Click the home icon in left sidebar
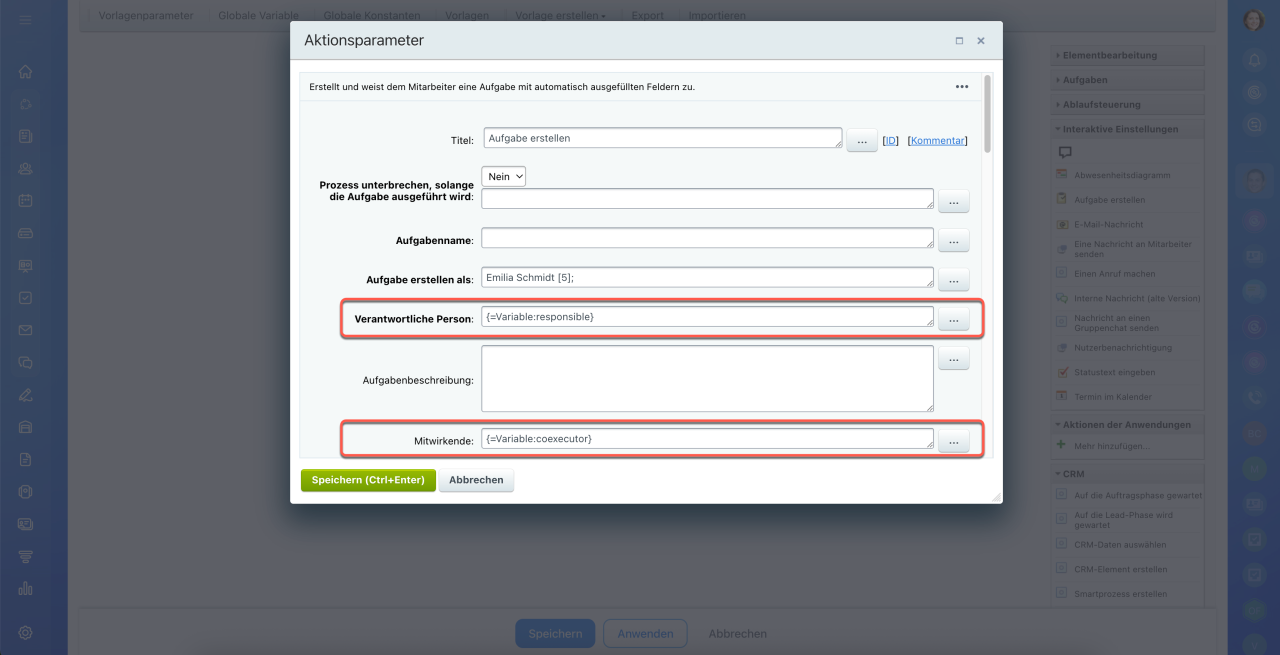1280x655 pixels. (x=26, y=72)
